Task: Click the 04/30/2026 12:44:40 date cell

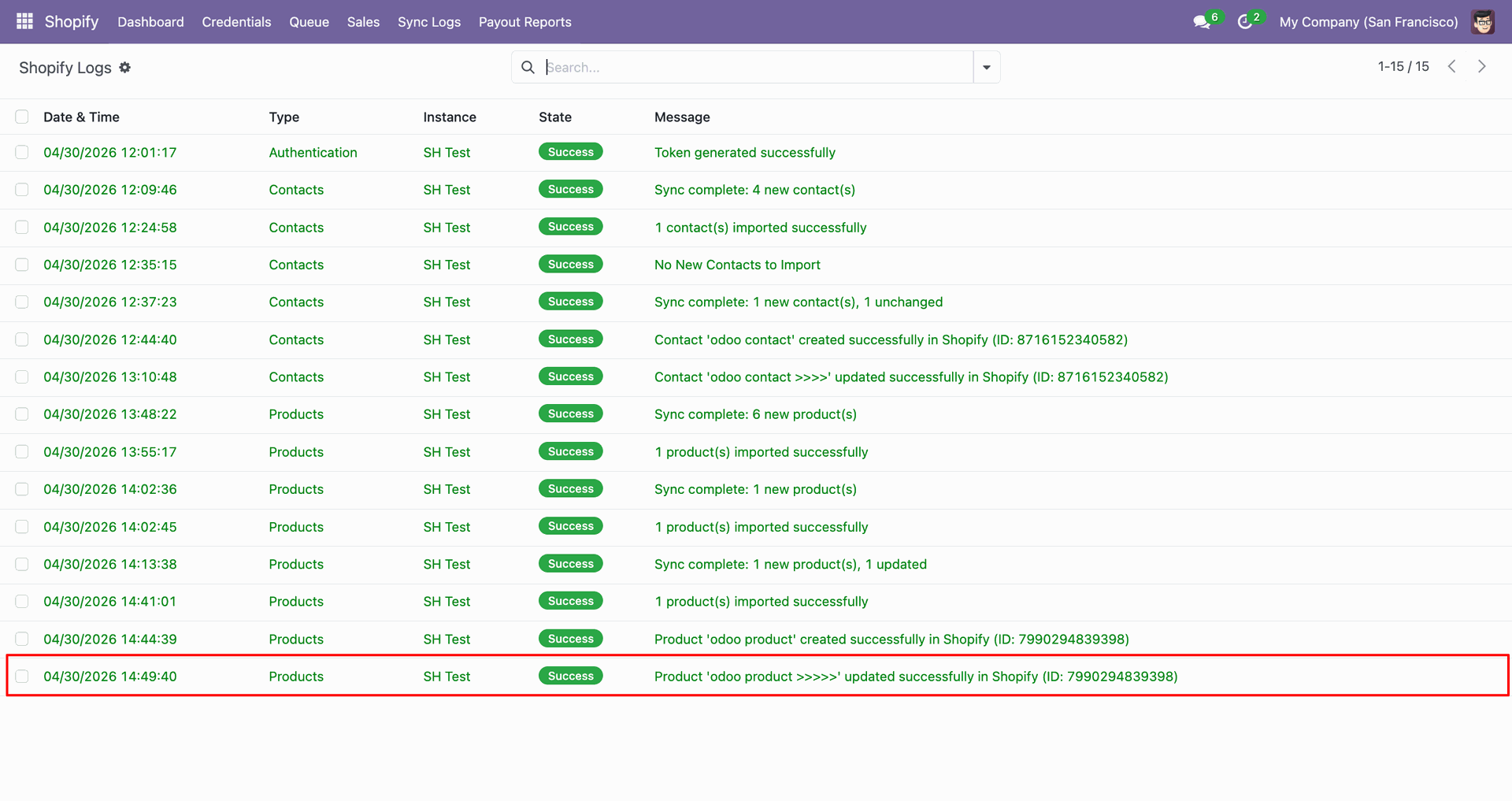Action: (110, 339)
